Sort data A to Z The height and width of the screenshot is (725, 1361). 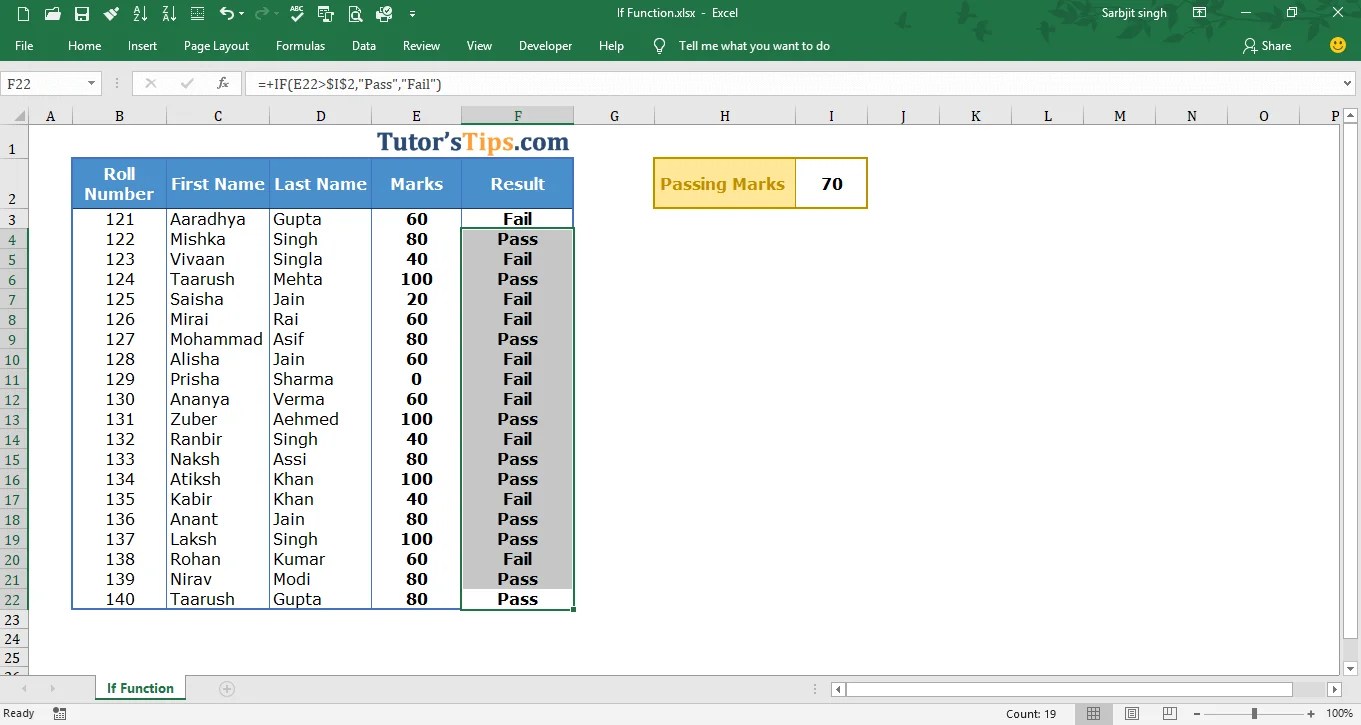click(141, 13)
